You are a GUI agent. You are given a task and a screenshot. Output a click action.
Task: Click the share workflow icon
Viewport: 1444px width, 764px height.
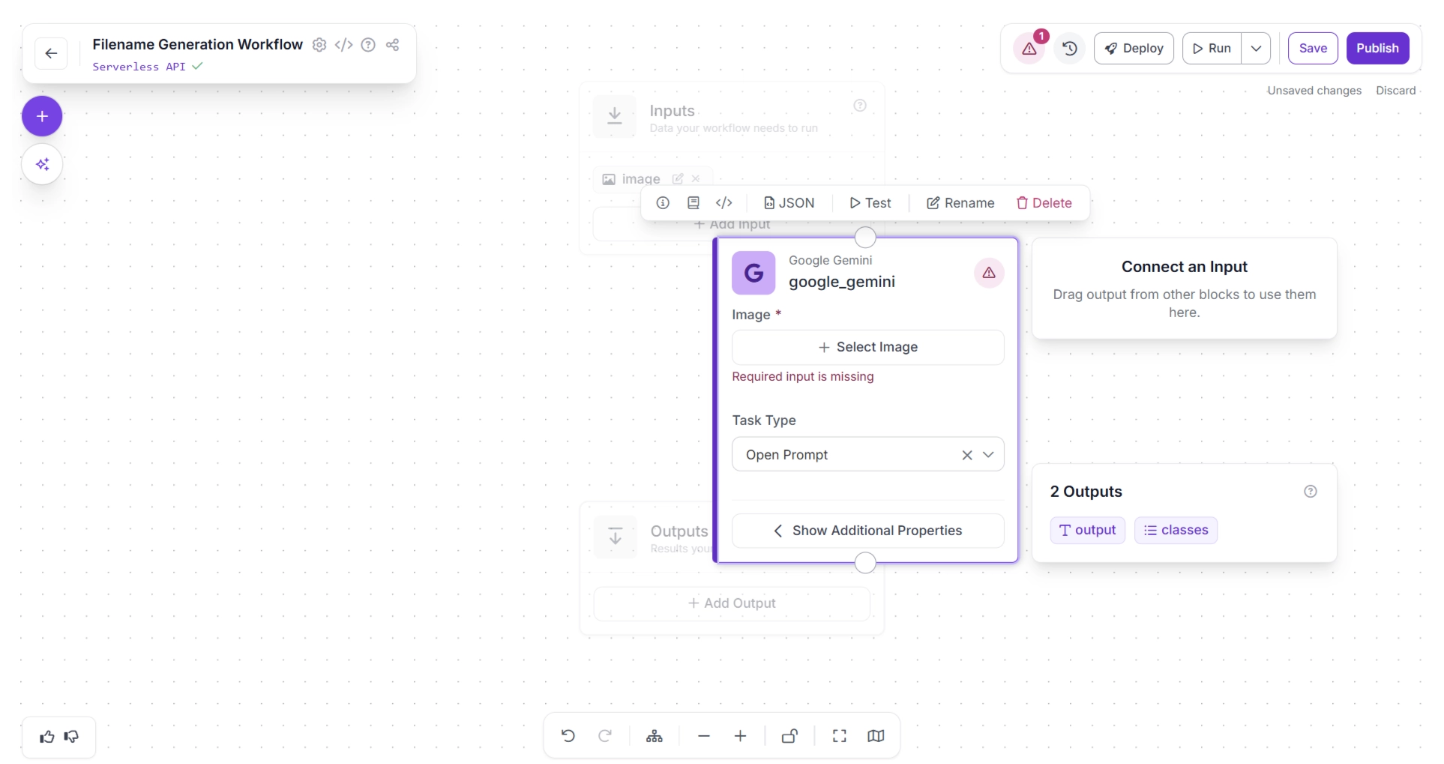point(393,45)
